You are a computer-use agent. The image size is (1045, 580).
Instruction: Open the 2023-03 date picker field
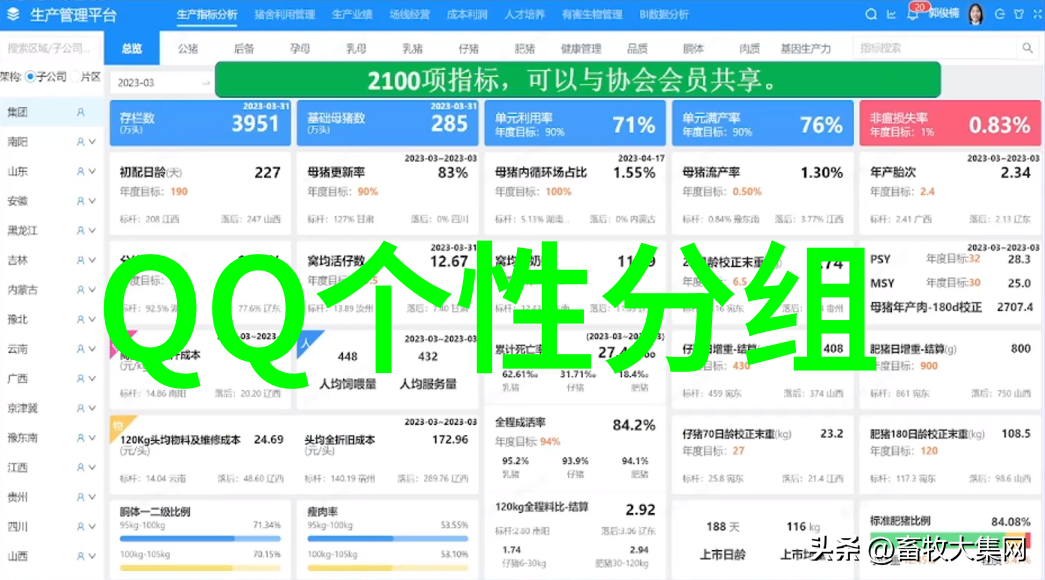coord(162,83)
